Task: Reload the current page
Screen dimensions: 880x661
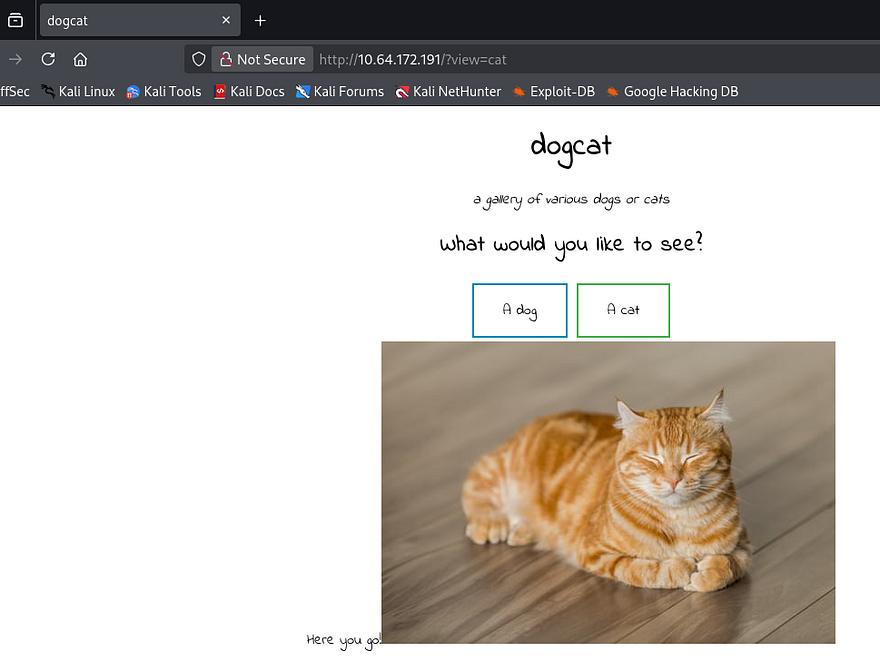Action: pos(48,59)
